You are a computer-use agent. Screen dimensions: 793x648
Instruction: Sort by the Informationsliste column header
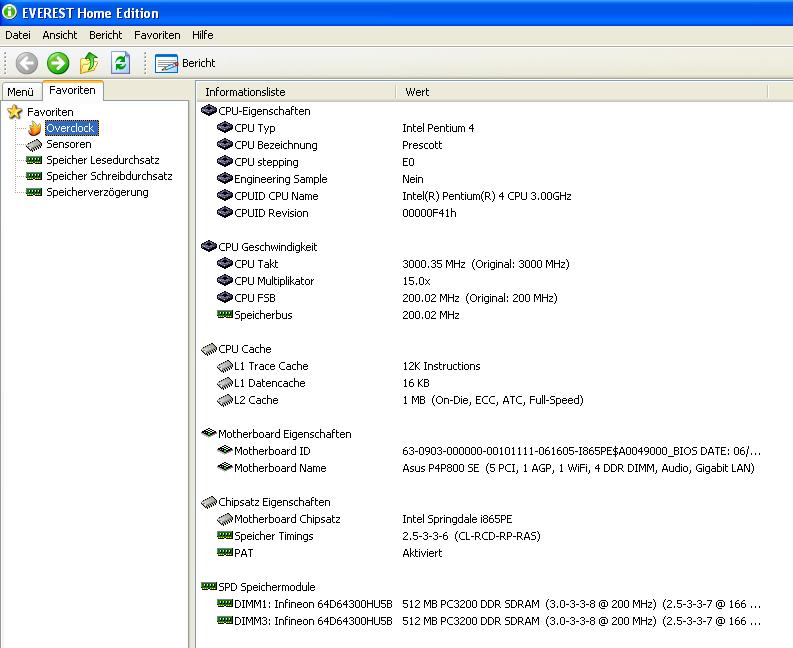point(296,92)
